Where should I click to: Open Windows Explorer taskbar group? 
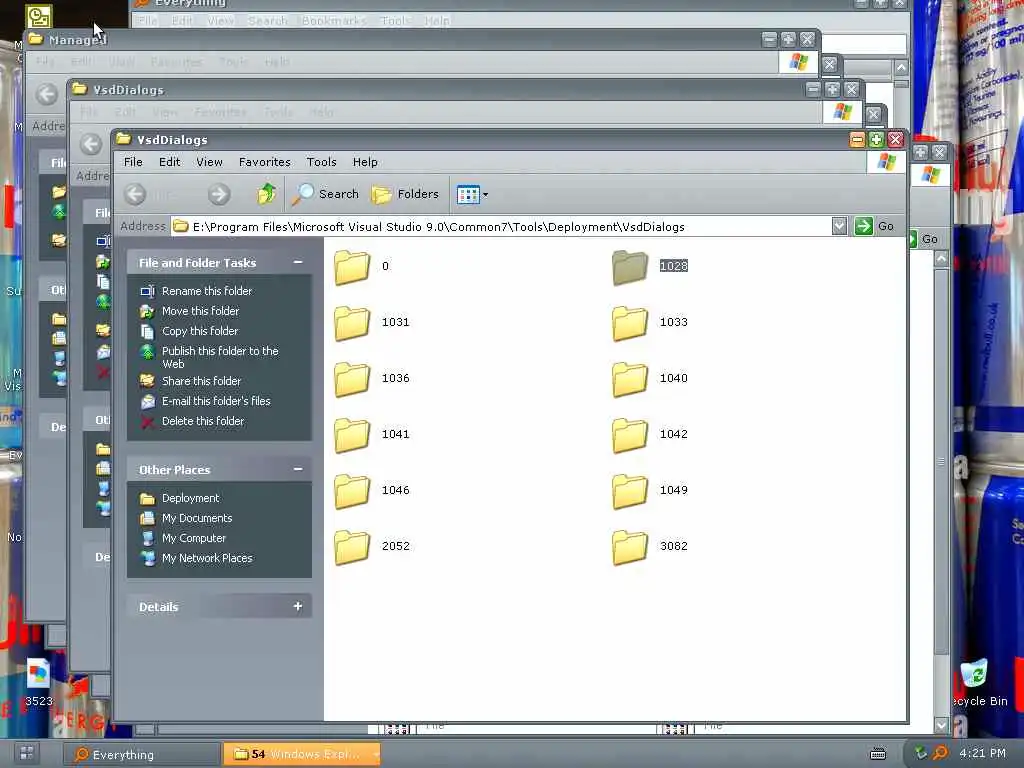point(302,754)
